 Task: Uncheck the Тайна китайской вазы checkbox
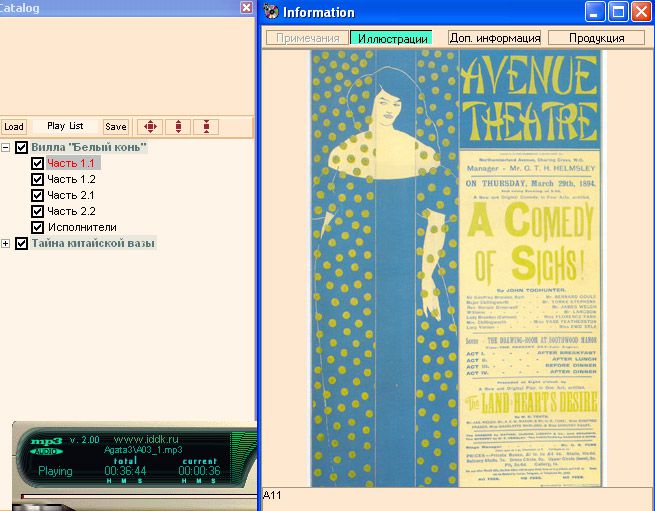[x=21, y=243]
